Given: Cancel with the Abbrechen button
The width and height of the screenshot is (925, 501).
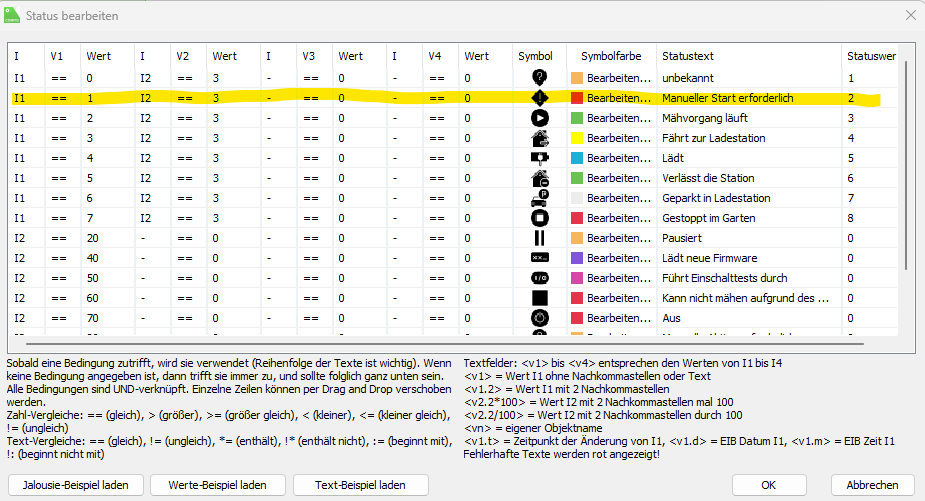Looking at the screenshot, I should (872, 485).
